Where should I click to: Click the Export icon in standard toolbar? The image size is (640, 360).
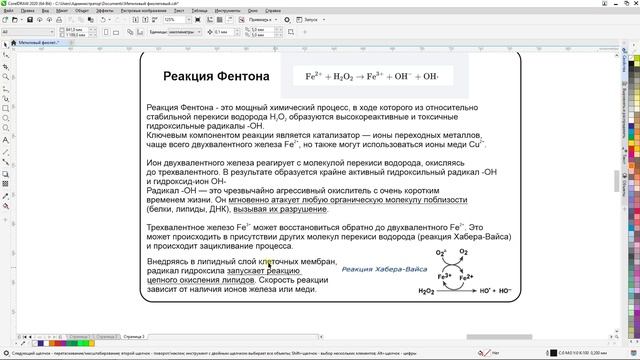click(x=145, y=20)
